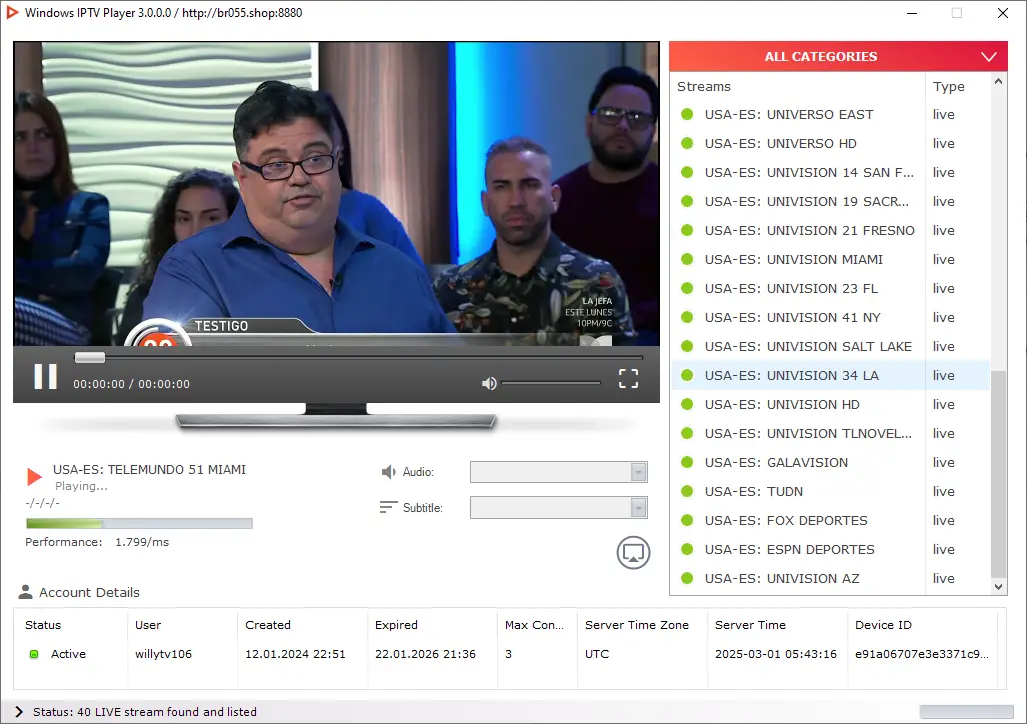
Task: Select stream USA-ES: UNIVISION MIAMI
Action: (x=831, y=259)
